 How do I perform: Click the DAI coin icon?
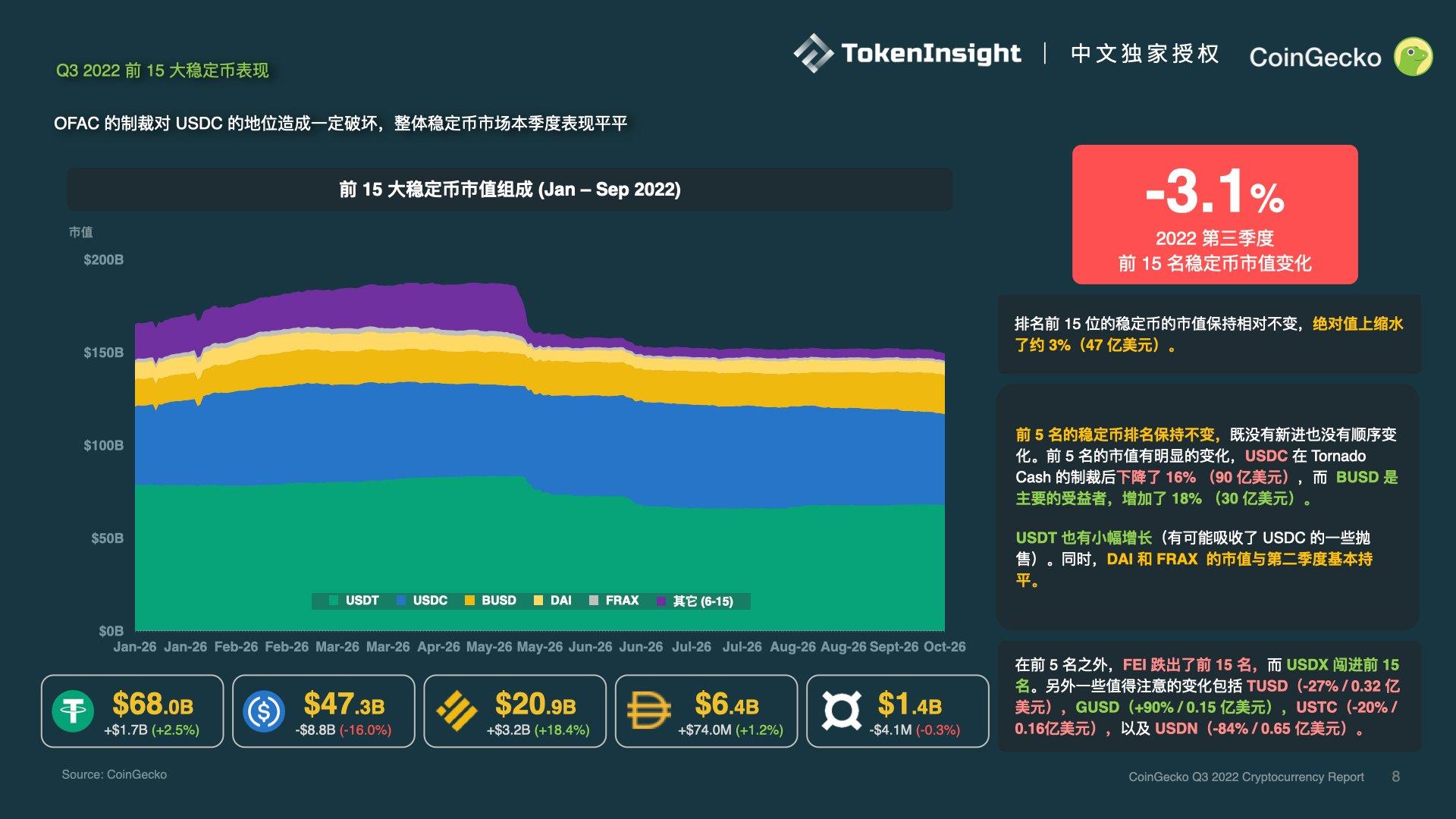pyautogui.click(x=645, y=711)
